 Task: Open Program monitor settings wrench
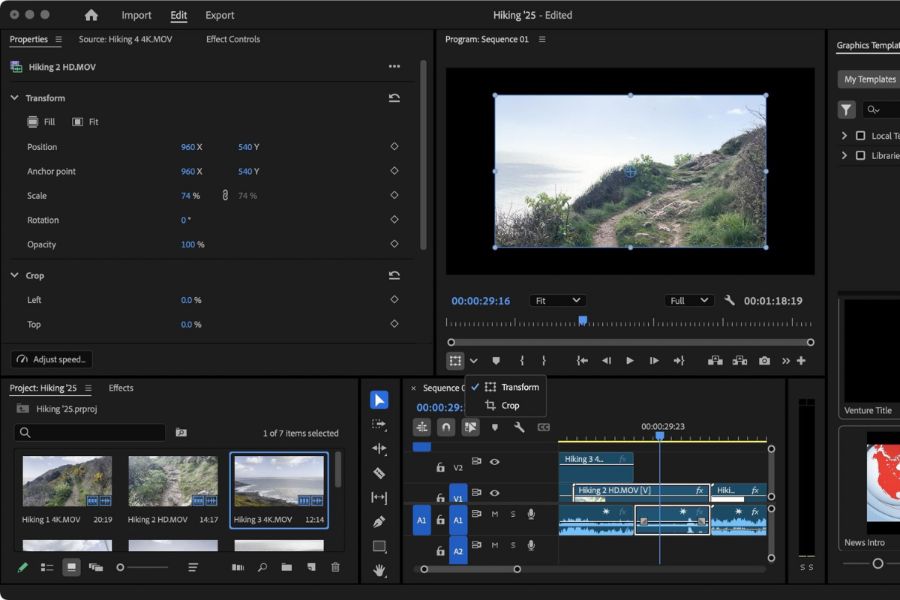point(729,300)
